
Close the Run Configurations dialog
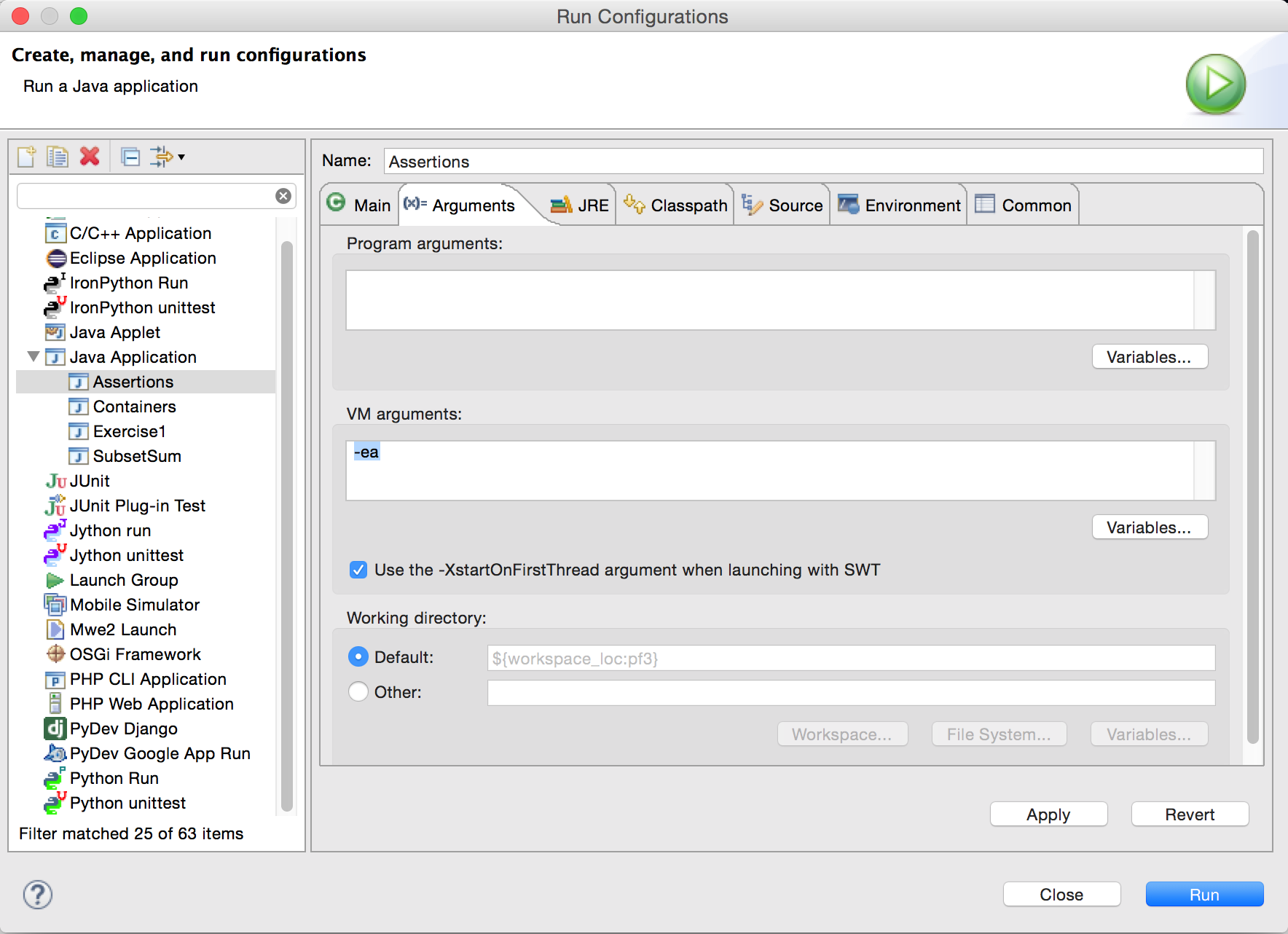coord(1061,895)
